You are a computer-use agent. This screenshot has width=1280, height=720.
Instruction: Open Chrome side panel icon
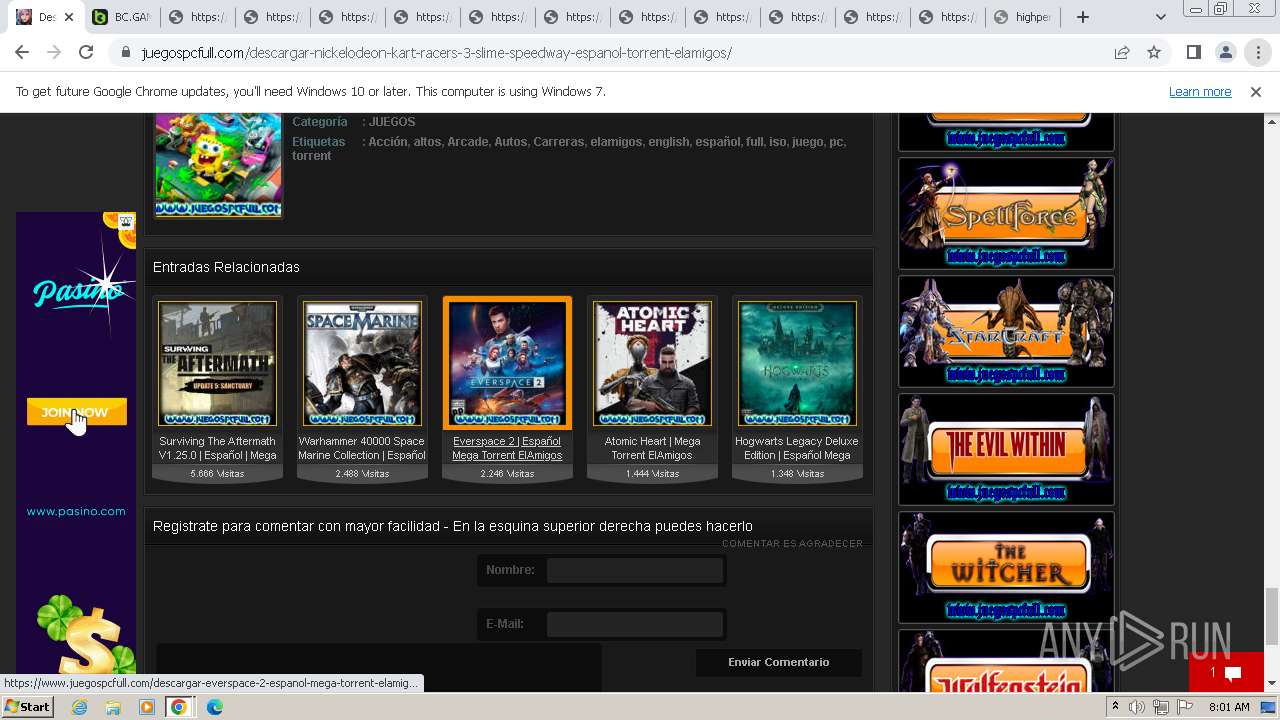pyautogui.click(x=1193, y=52)
